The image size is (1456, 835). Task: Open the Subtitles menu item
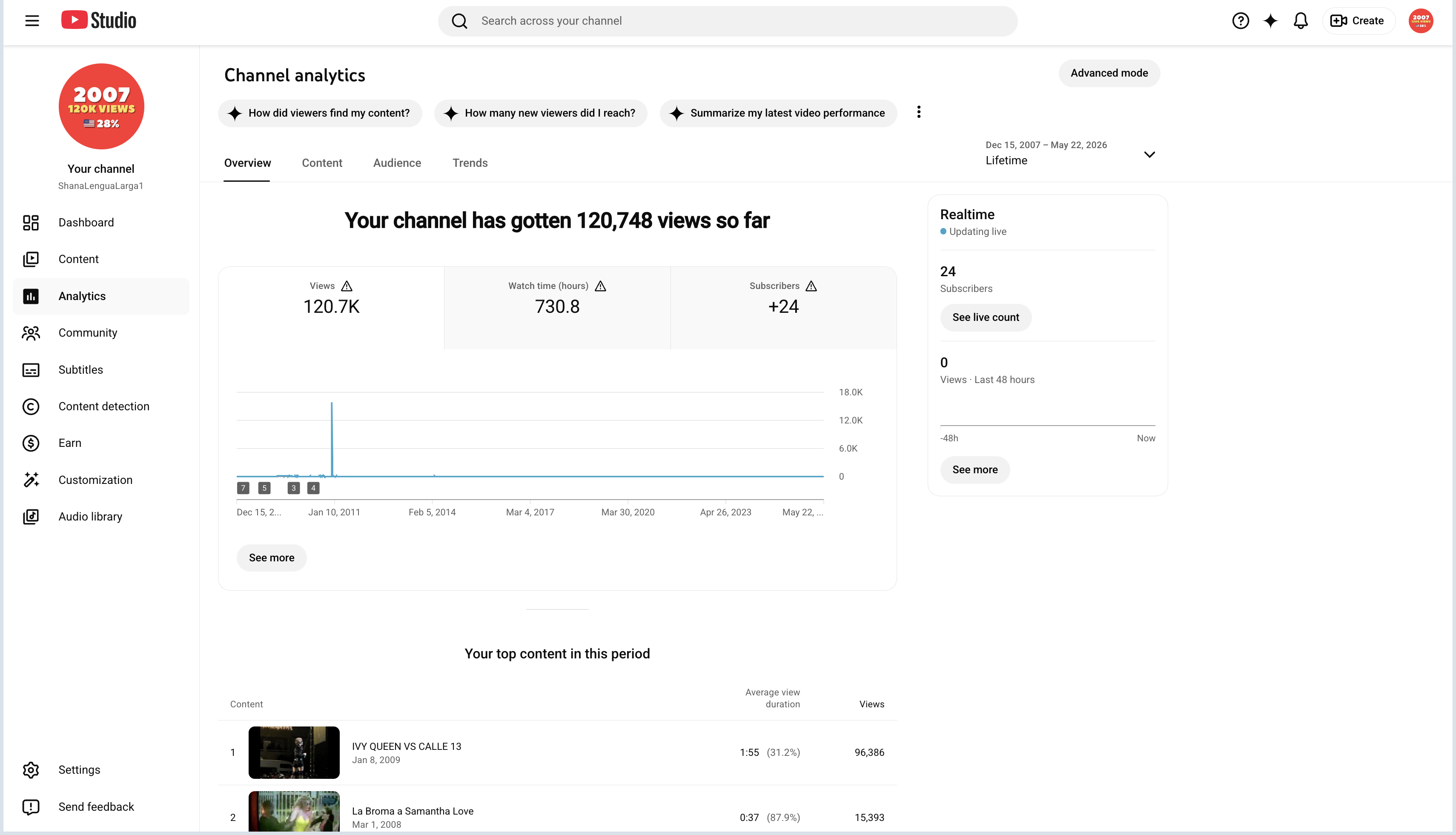click(101, 370)
